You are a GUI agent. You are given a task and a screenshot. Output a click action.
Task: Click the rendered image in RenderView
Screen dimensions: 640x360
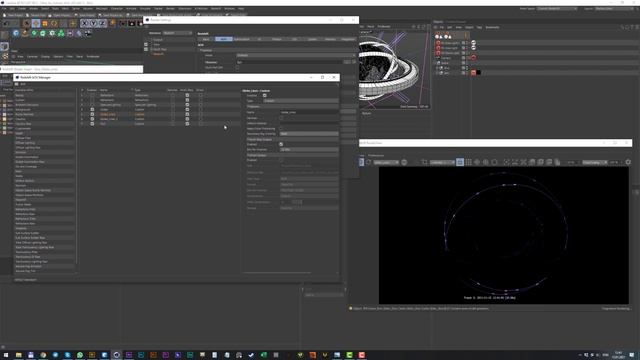504,236
